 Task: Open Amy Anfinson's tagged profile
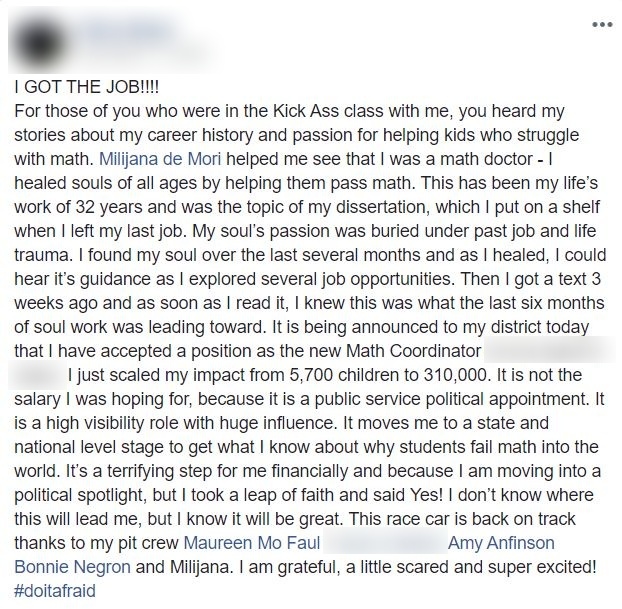point(501,543)
